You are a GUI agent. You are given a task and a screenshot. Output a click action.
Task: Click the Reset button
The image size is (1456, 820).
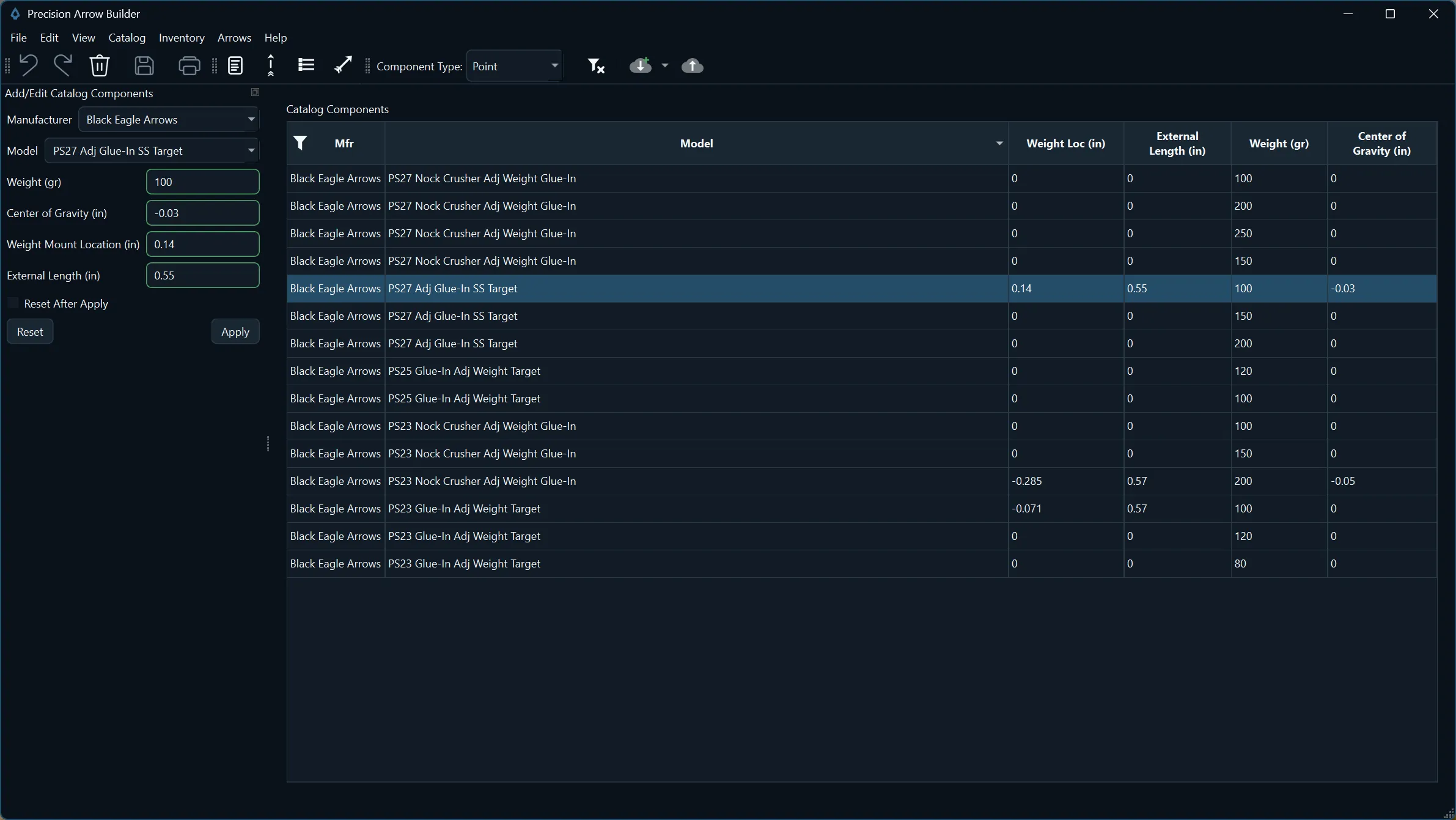pyautogui.click(x=30, y=331)
